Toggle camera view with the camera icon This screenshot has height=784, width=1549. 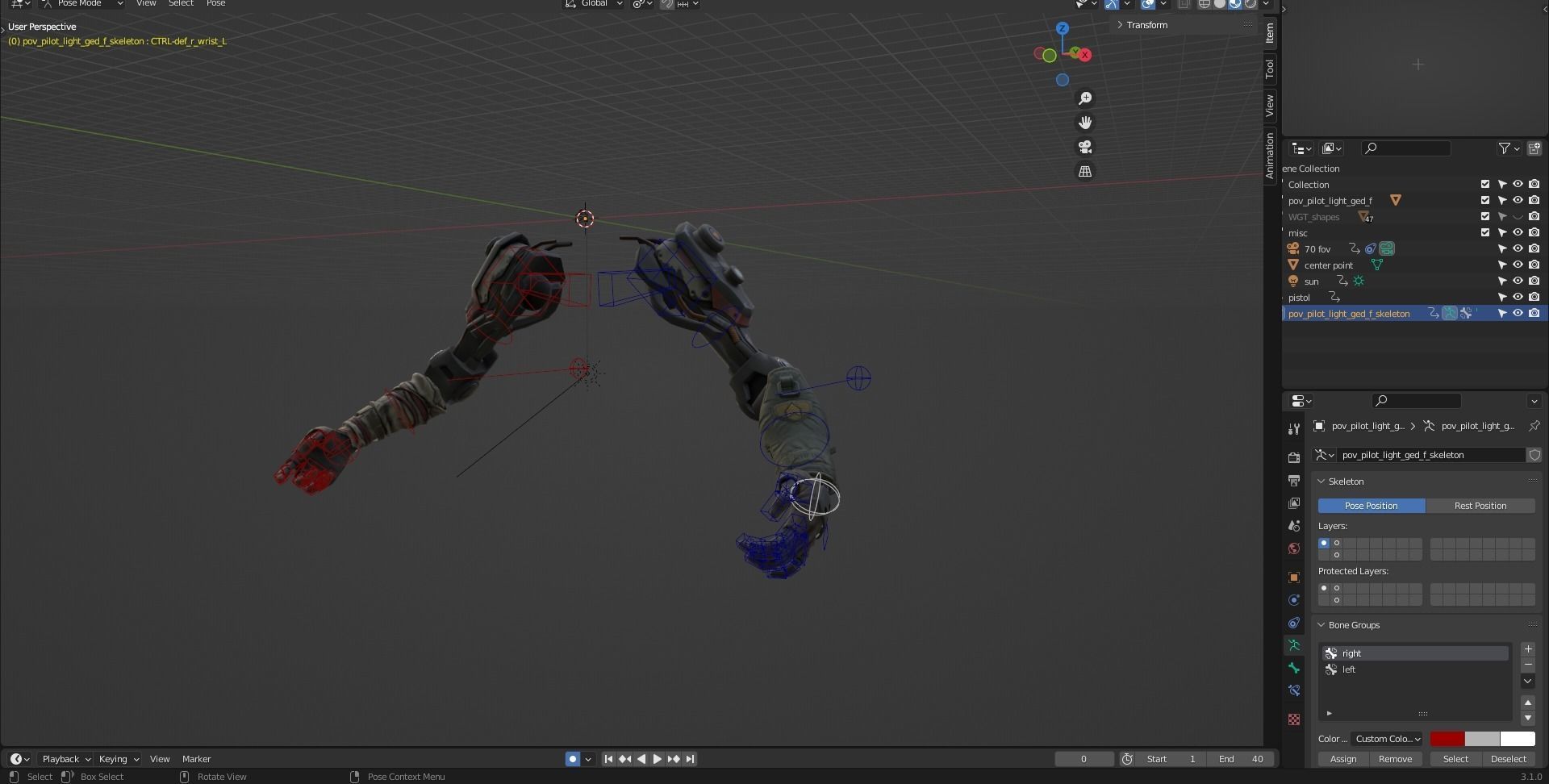[1085, 147]
